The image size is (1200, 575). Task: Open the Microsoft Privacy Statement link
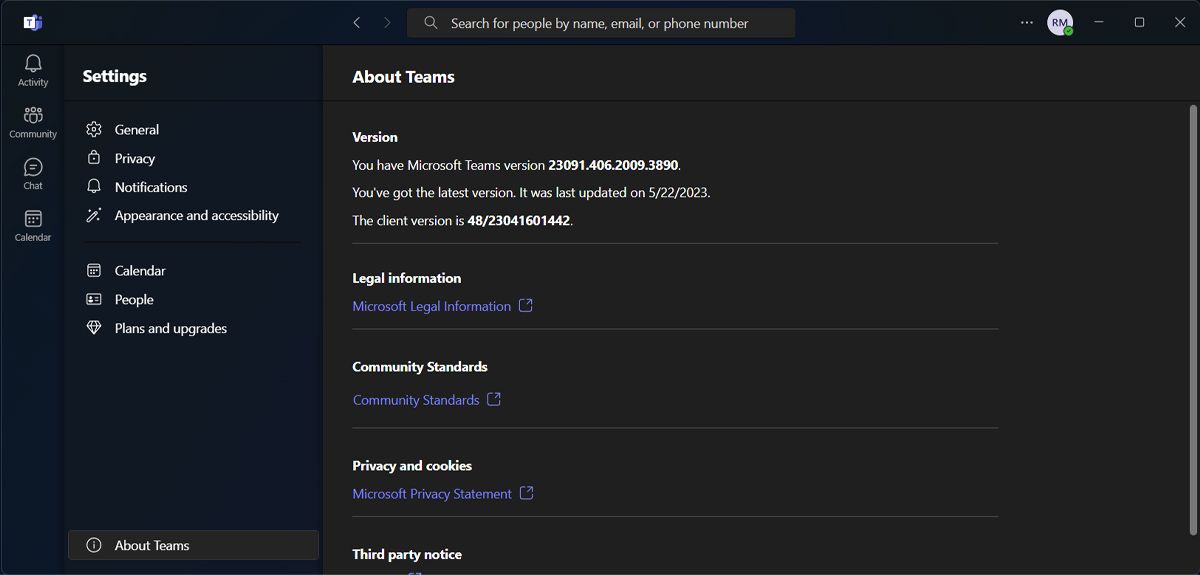[x=432, y=494]
